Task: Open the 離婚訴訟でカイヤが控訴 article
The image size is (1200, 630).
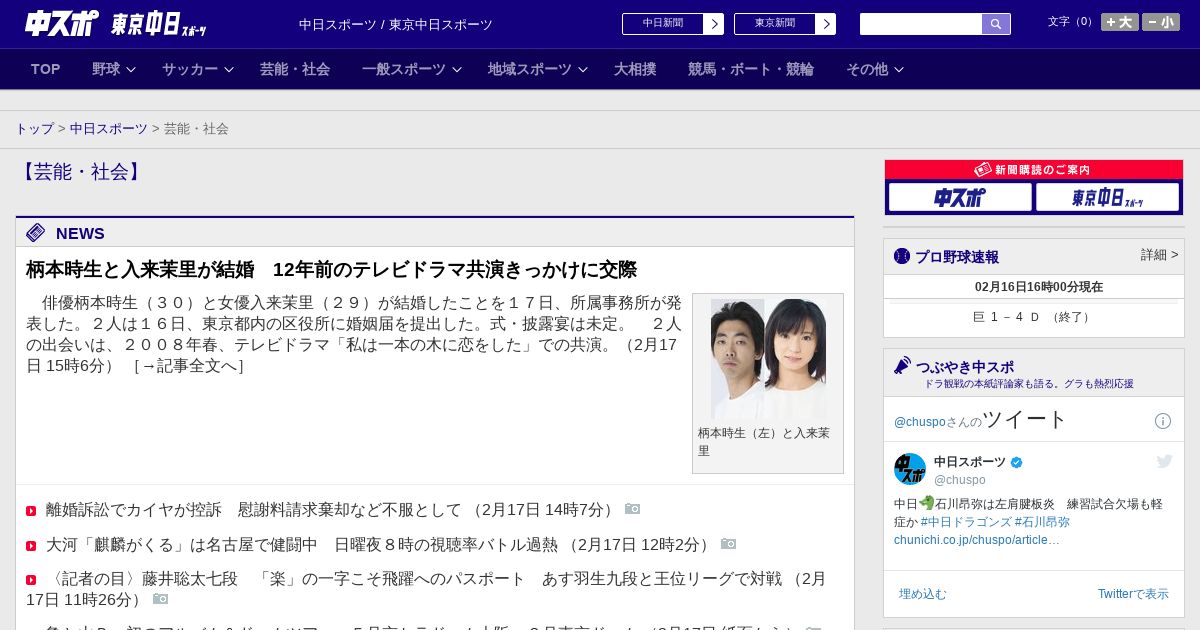Action: [332, 510]
